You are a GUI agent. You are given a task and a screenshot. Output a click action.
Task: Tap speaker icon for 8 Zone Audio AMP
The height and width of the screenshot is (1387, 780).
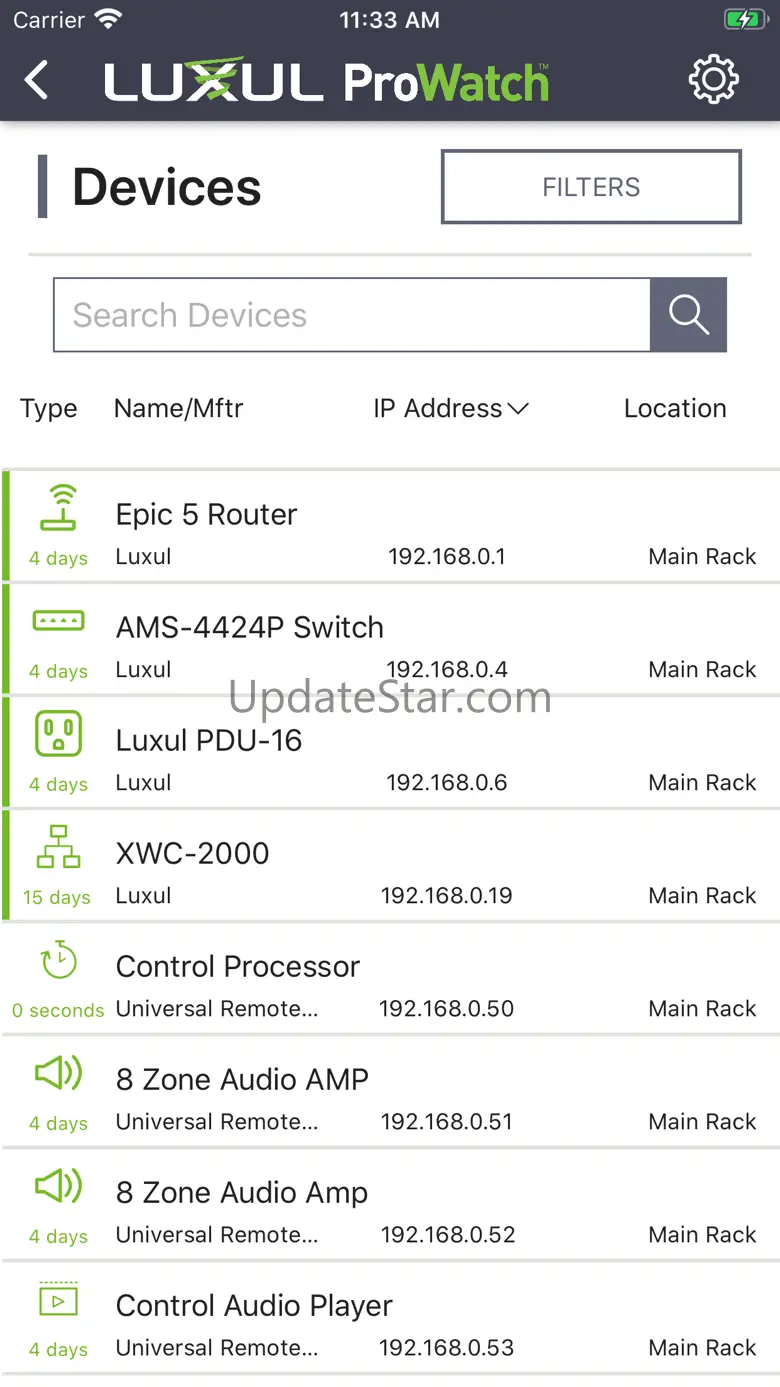click(58, 1073)
